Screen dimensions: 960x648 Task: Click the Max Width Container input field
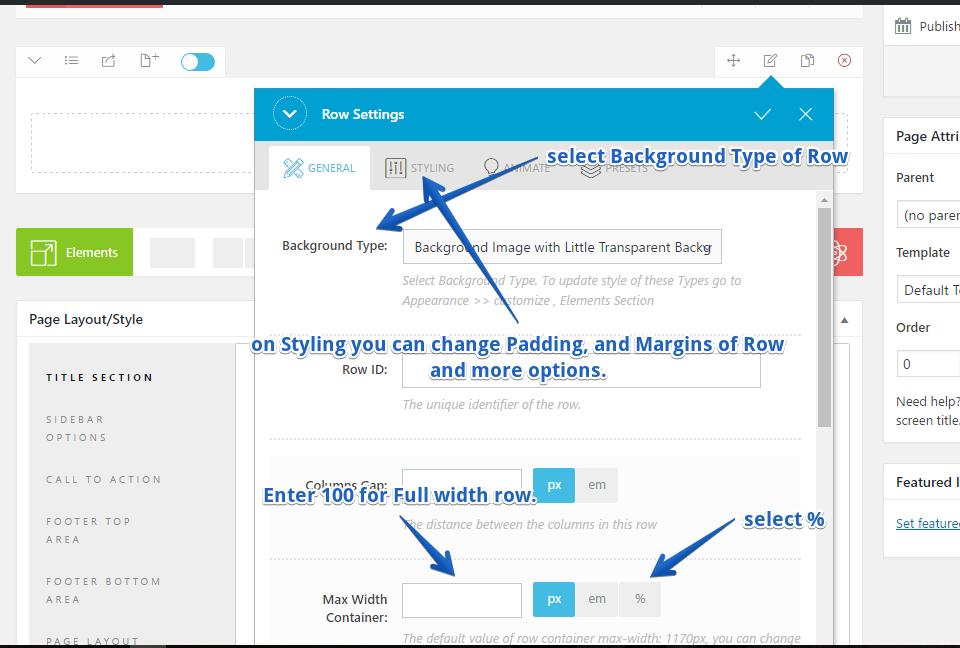(461, 600)
